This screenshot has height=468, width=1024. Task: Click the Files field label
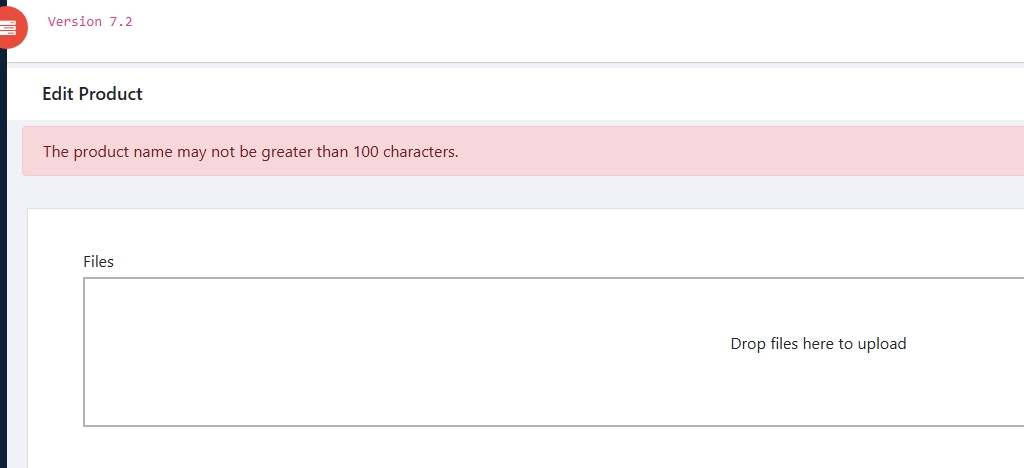[99, 262]
